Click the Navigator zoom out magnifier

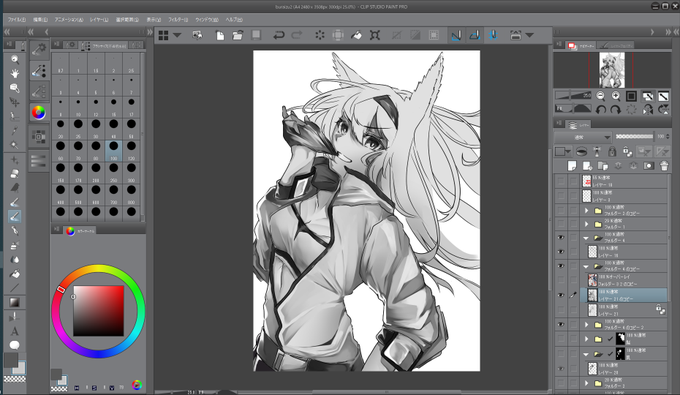(601, 96)
